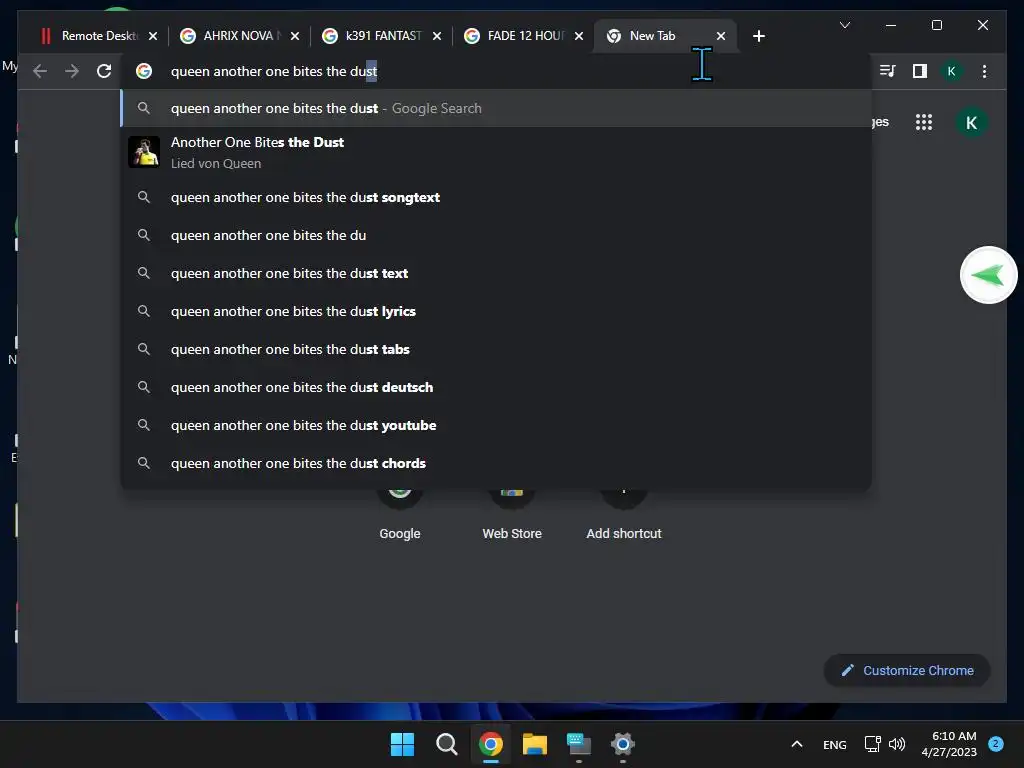
Task: Open the remote desktop app taskbar icon
Action: (x=579, y=744)
